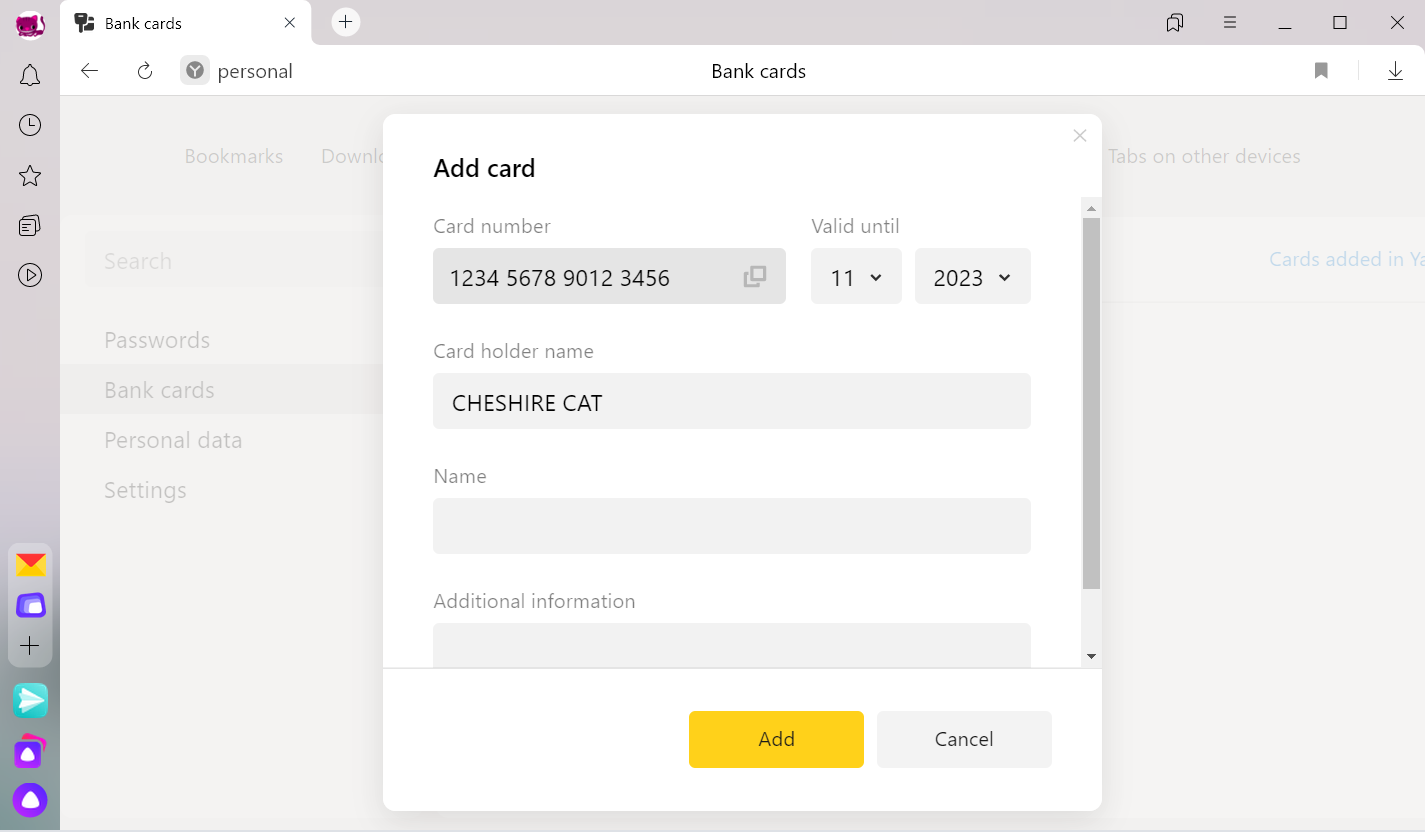The height and width of the screenshot is (832, 1425).
Task: Expand the expiry year dropdown showing 2023
Action: (972, 276)
